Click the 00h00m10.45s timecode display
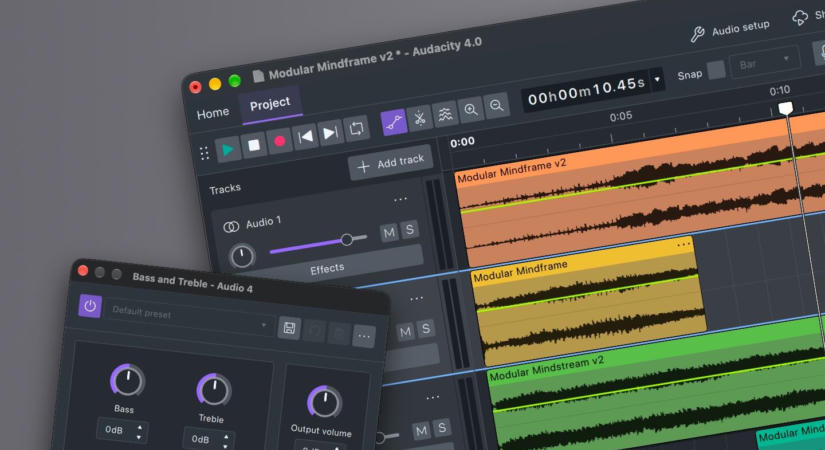 (x=586, y=91)
